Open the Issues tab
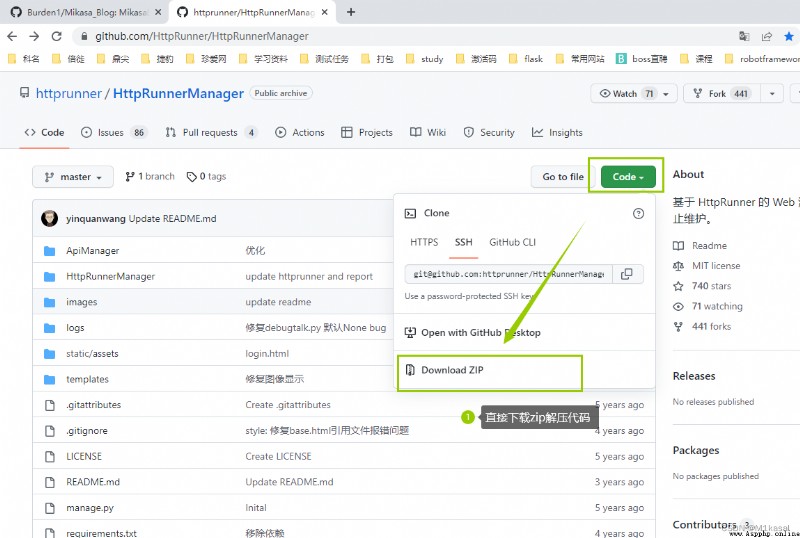800x538 pixels. 114,133
